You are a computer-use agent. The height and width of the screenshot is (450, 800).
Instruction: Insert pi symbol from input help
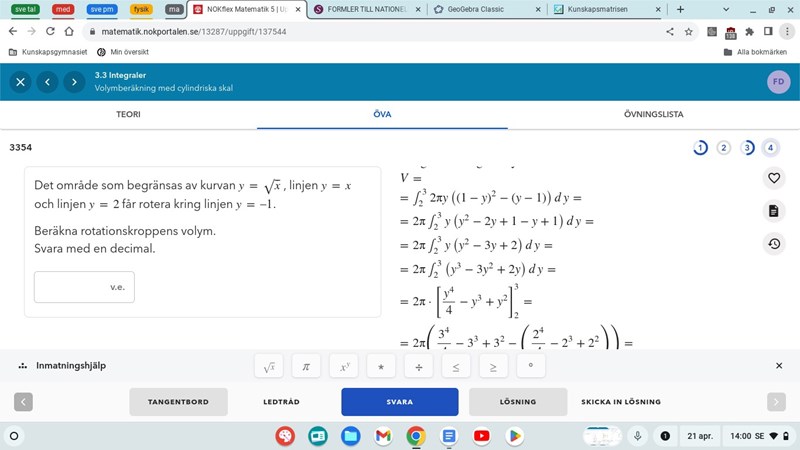pyautogui.click(x=306, y=367)
